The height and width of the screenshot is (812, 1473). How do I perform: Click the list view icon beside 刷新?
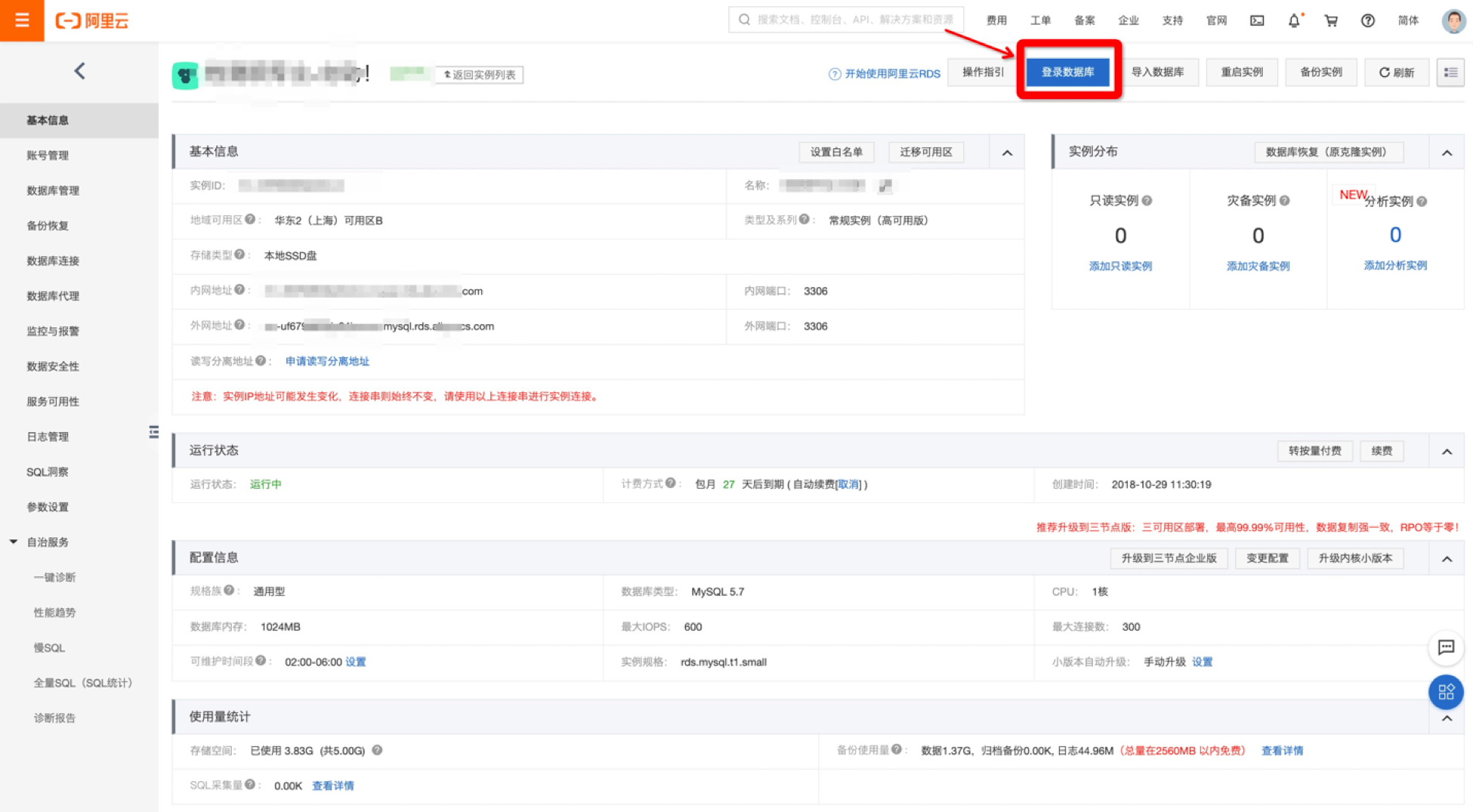point(1450,73)
